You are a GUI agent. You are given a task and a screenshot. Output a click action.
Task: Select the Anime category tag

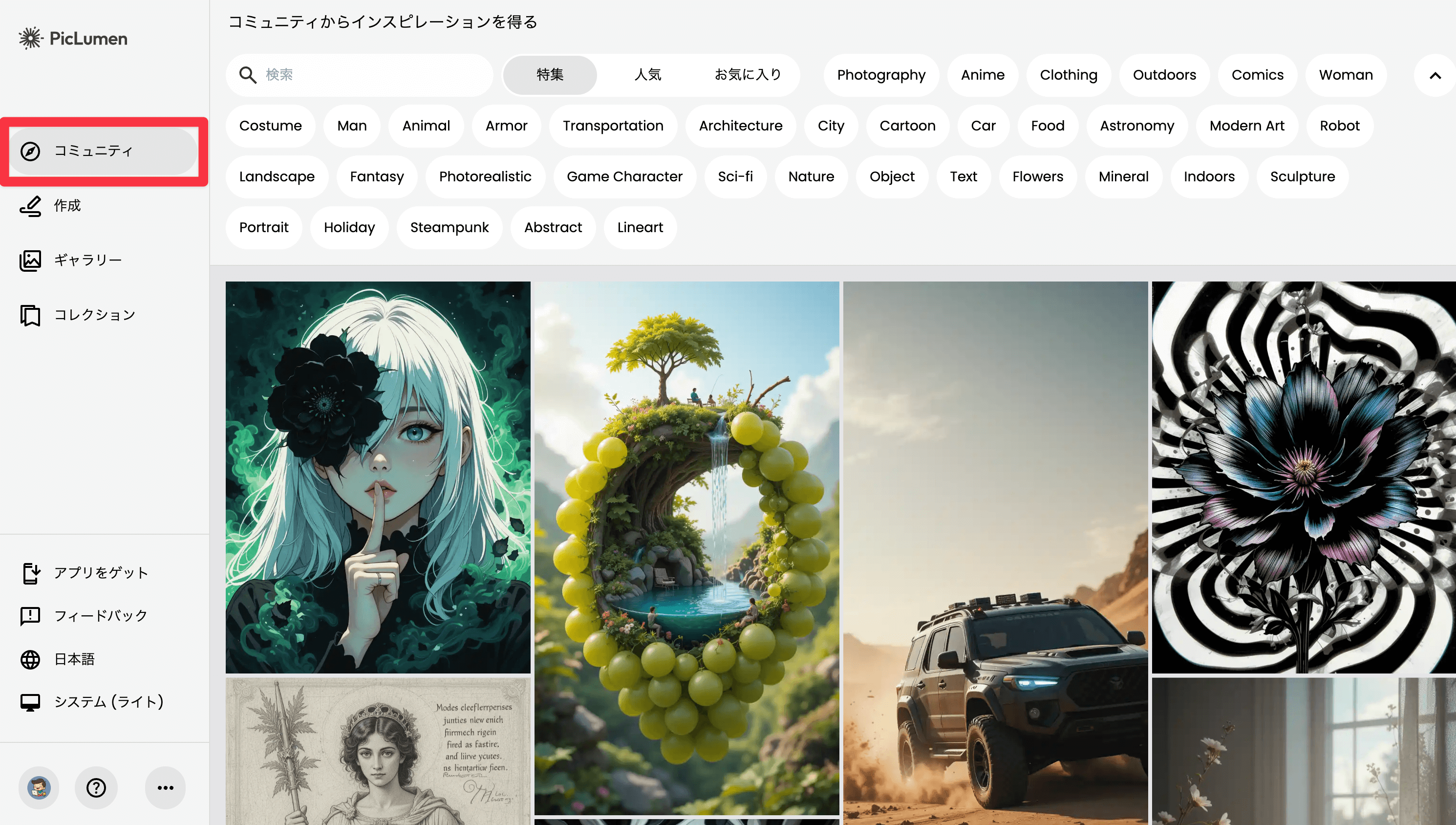(x=982, y=75)
